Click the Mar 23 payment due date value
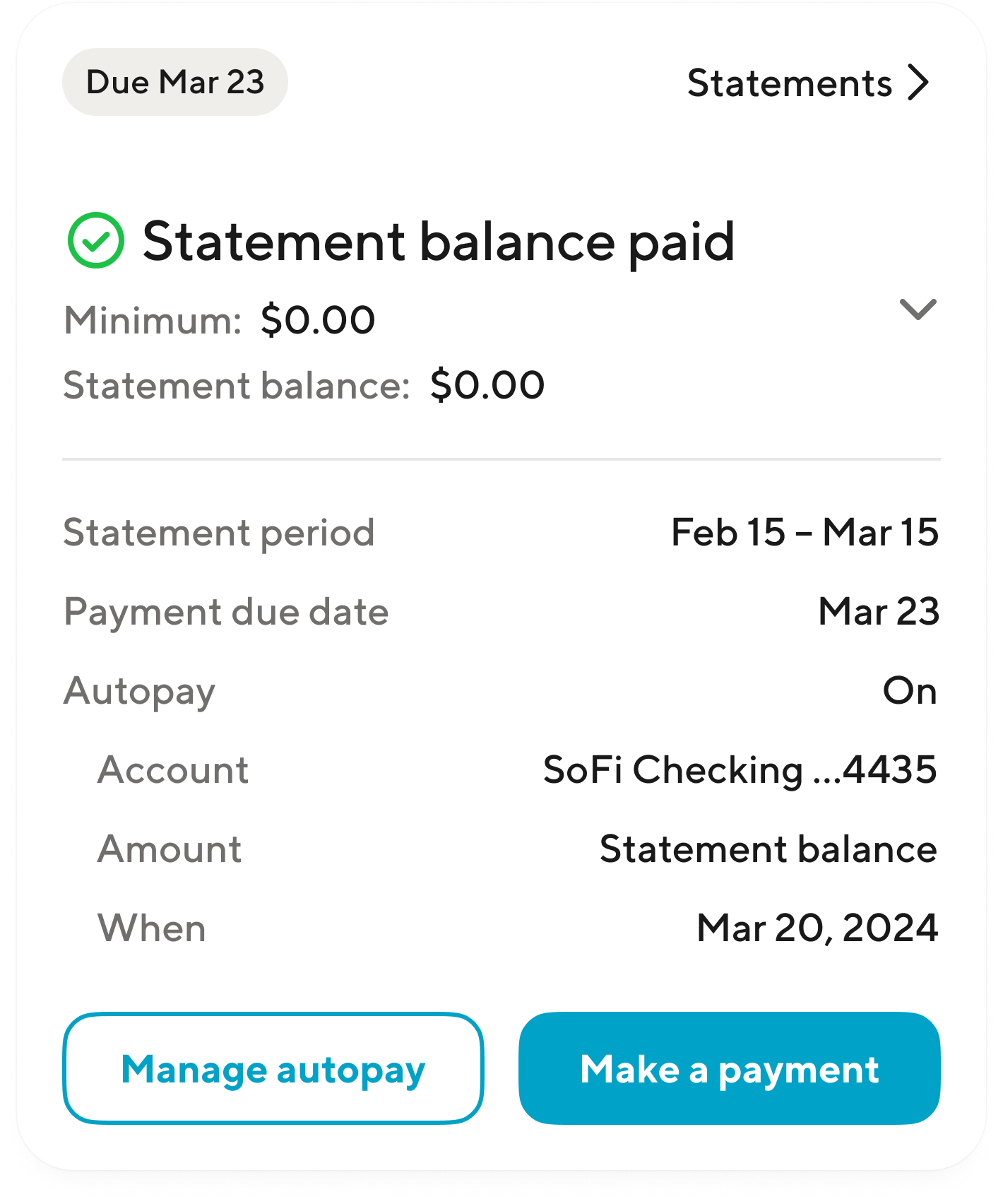1003x1204 pixels. 879,611
